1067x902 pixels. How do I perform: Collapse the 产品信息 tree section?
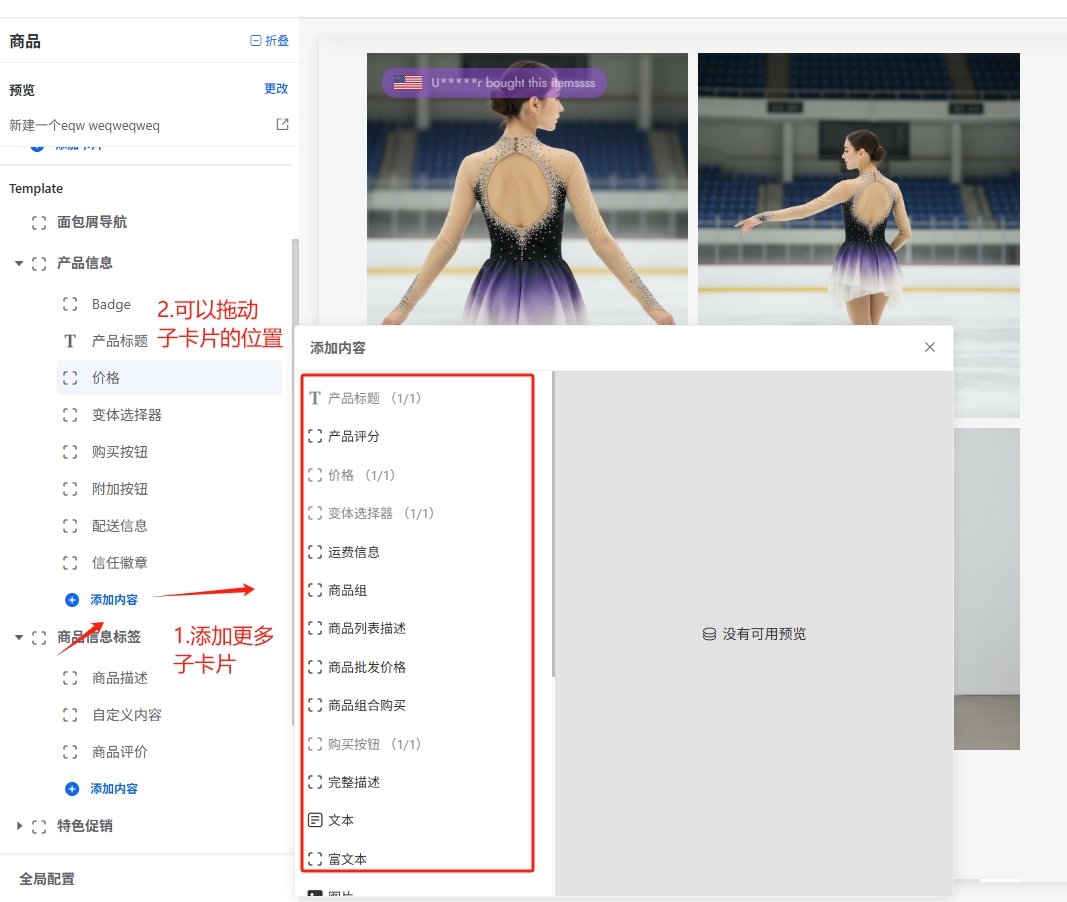19,264
